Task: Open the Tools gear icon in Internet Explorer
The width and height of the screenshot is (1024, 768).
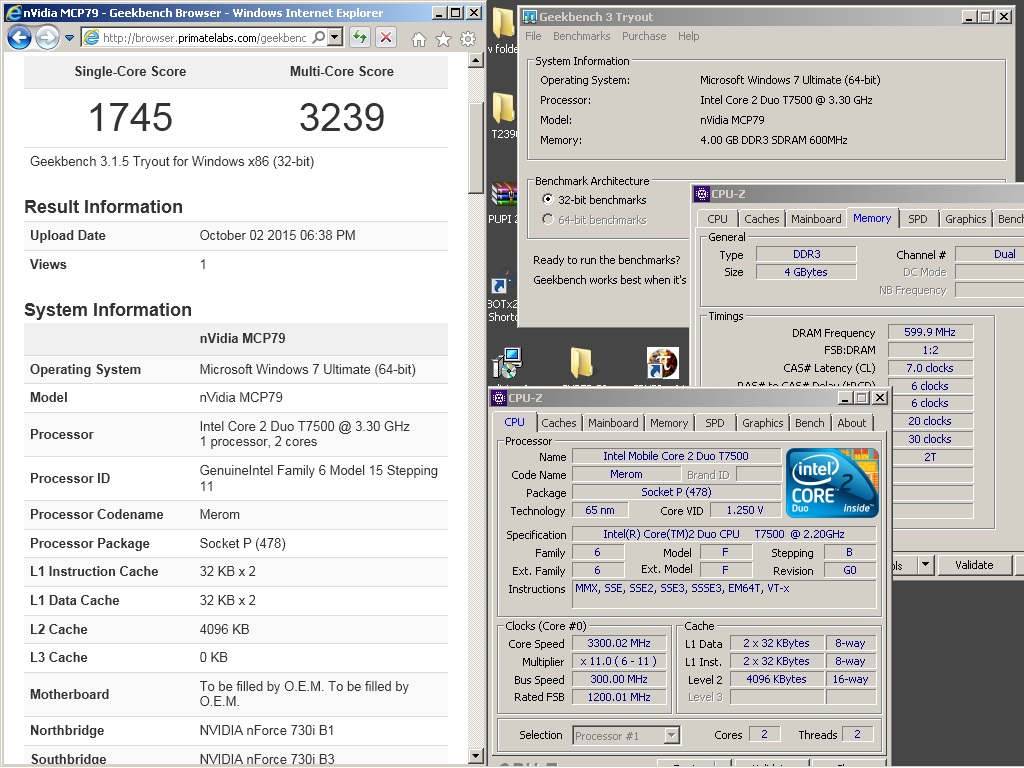Action: click(x=468, y=39)
